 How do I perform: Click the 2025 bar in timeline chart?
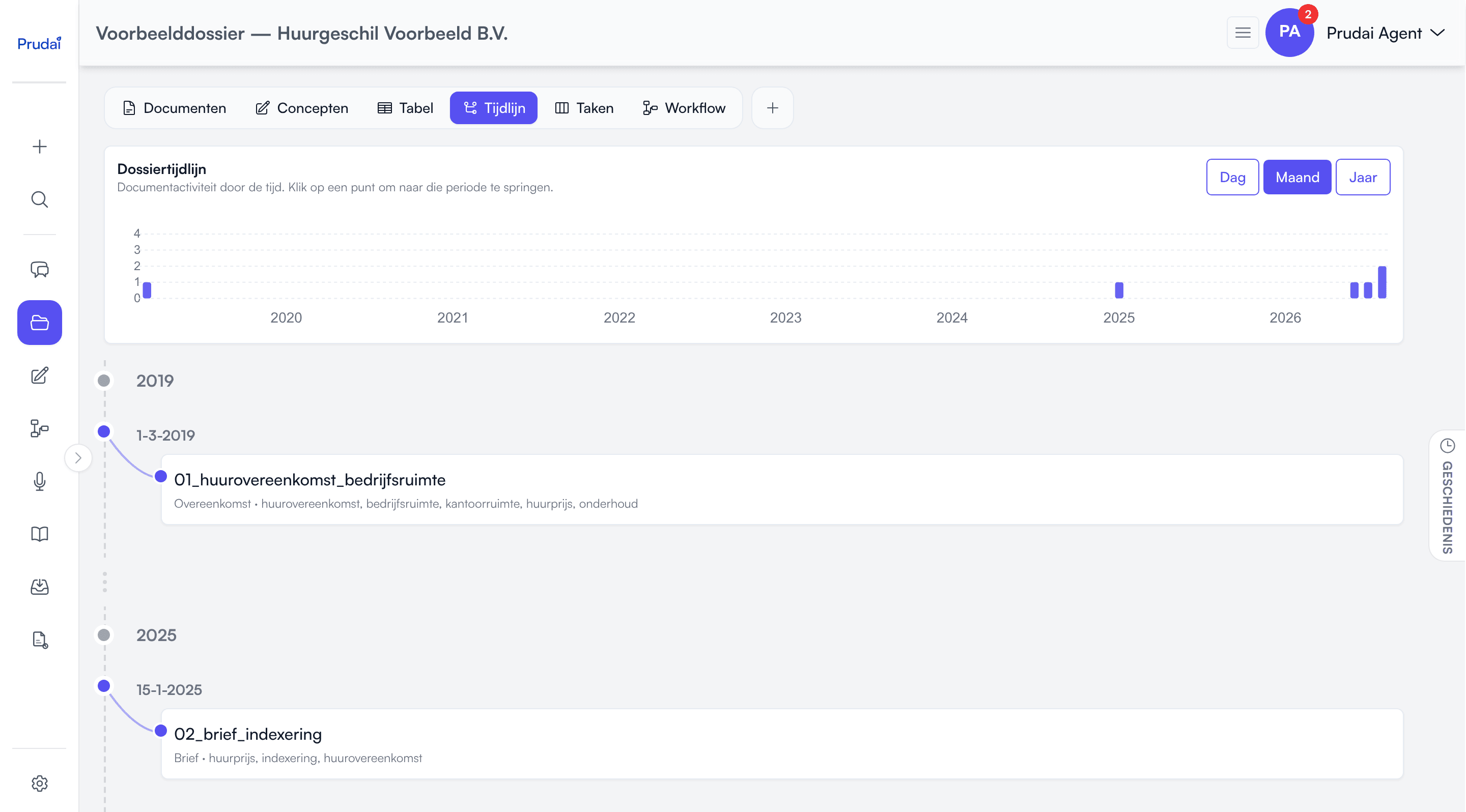tap(1119, 290)
